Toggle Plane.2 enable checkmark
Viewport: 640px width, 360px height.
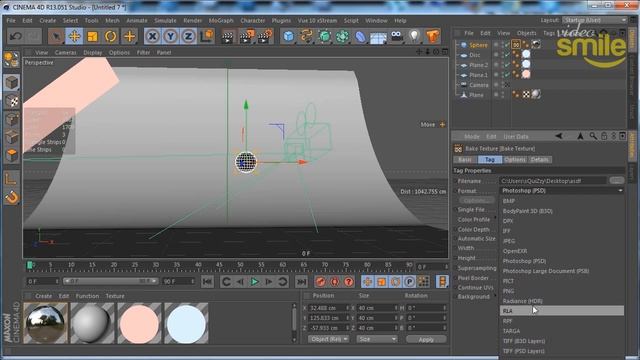click(x=507, y=65)
